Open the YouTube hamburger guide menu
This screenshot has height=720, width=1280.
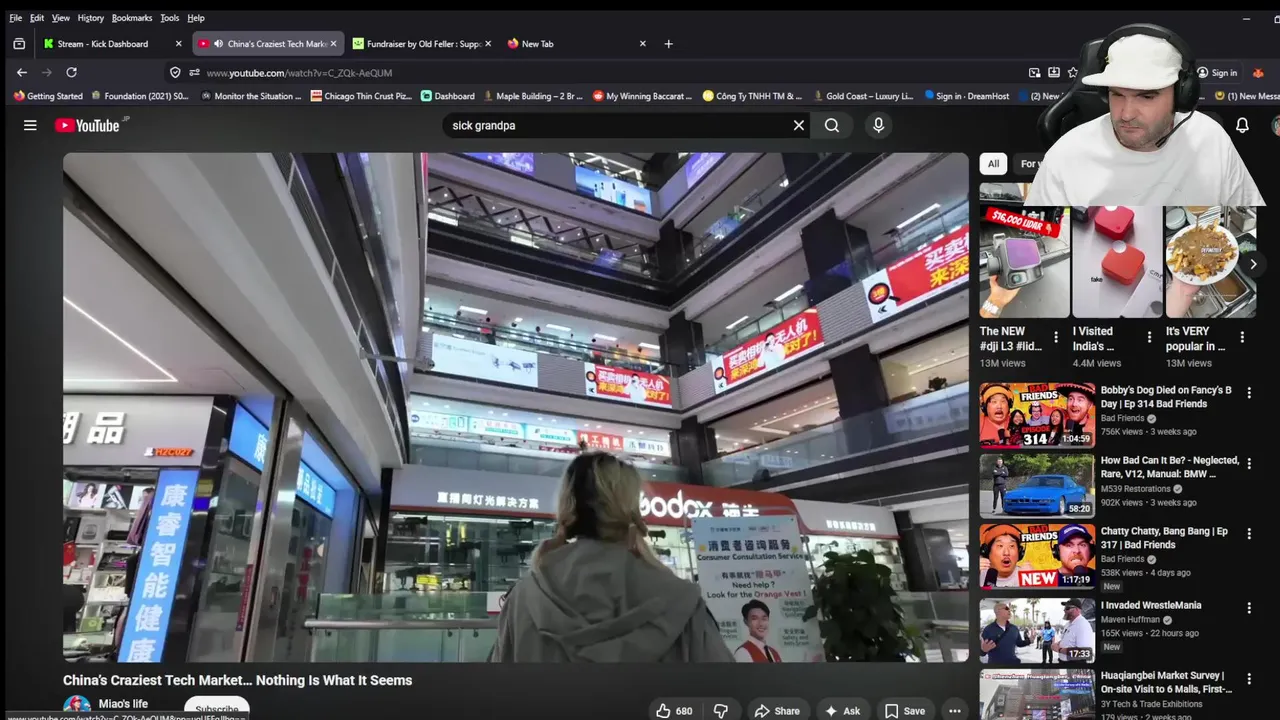point(30,125)
